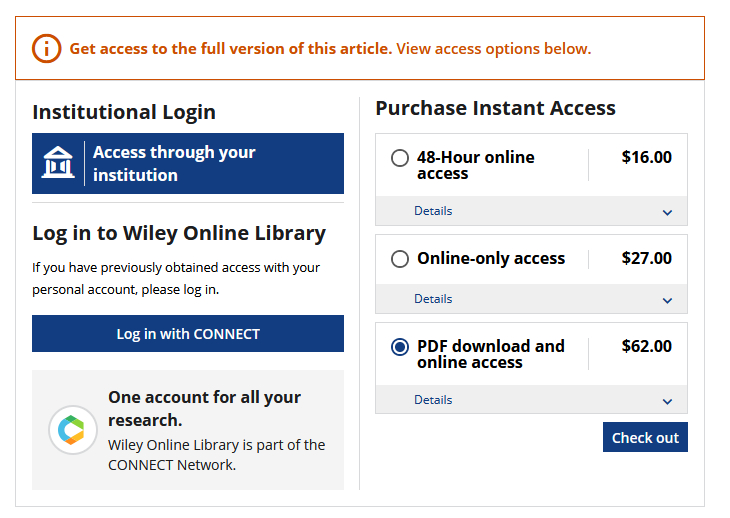Screen dimensions: 730x518
Task: Select the Online-only access radio button
Action: click(400, 259)
